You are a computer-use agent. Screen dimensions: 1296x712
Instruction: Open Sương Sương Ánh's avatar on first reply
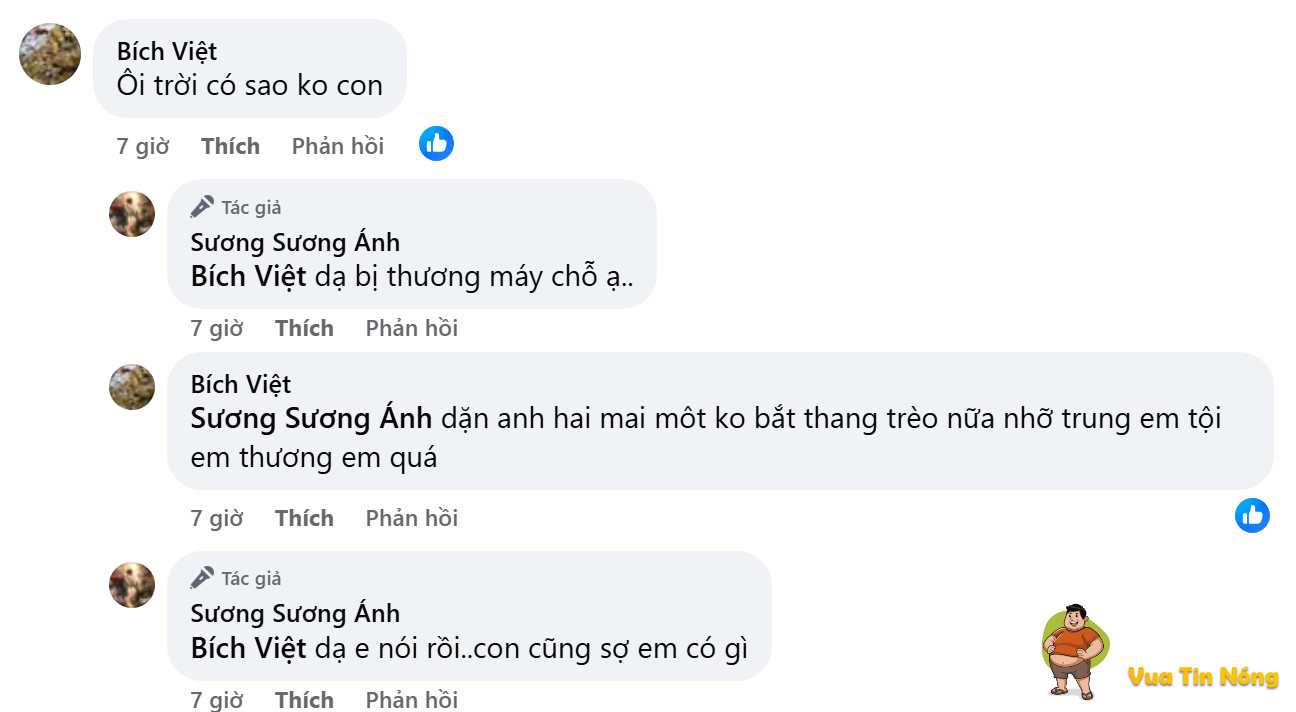coord(132,214)
